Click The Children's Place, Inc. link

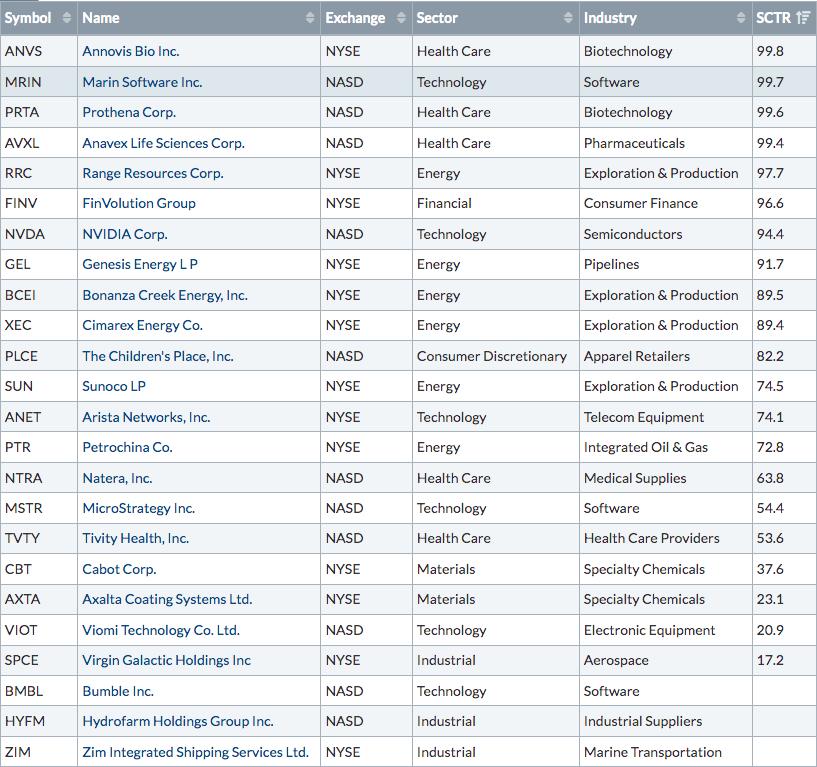(x=158, y=356)
